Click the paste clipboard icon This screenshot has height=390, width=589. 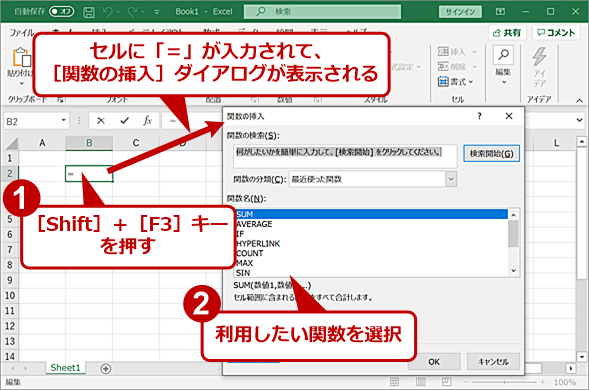tap(21, 57)
